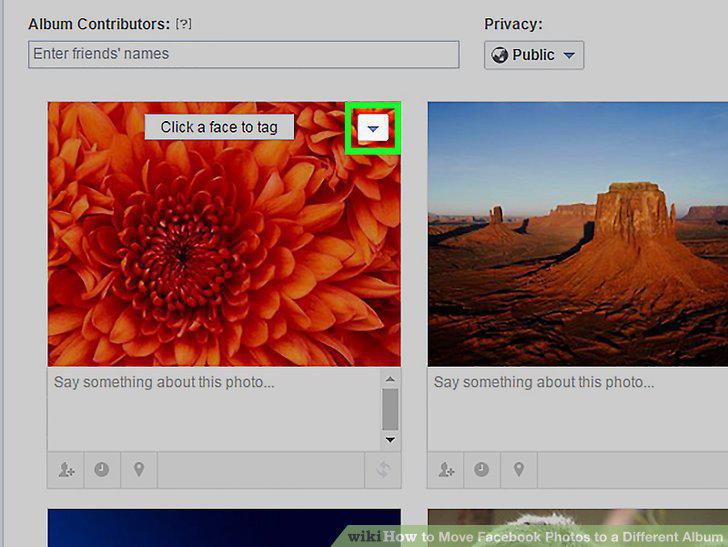Select the desert butte photo thumbnail
The width and height of the screenshot is (728, 547).
(578, 234)
